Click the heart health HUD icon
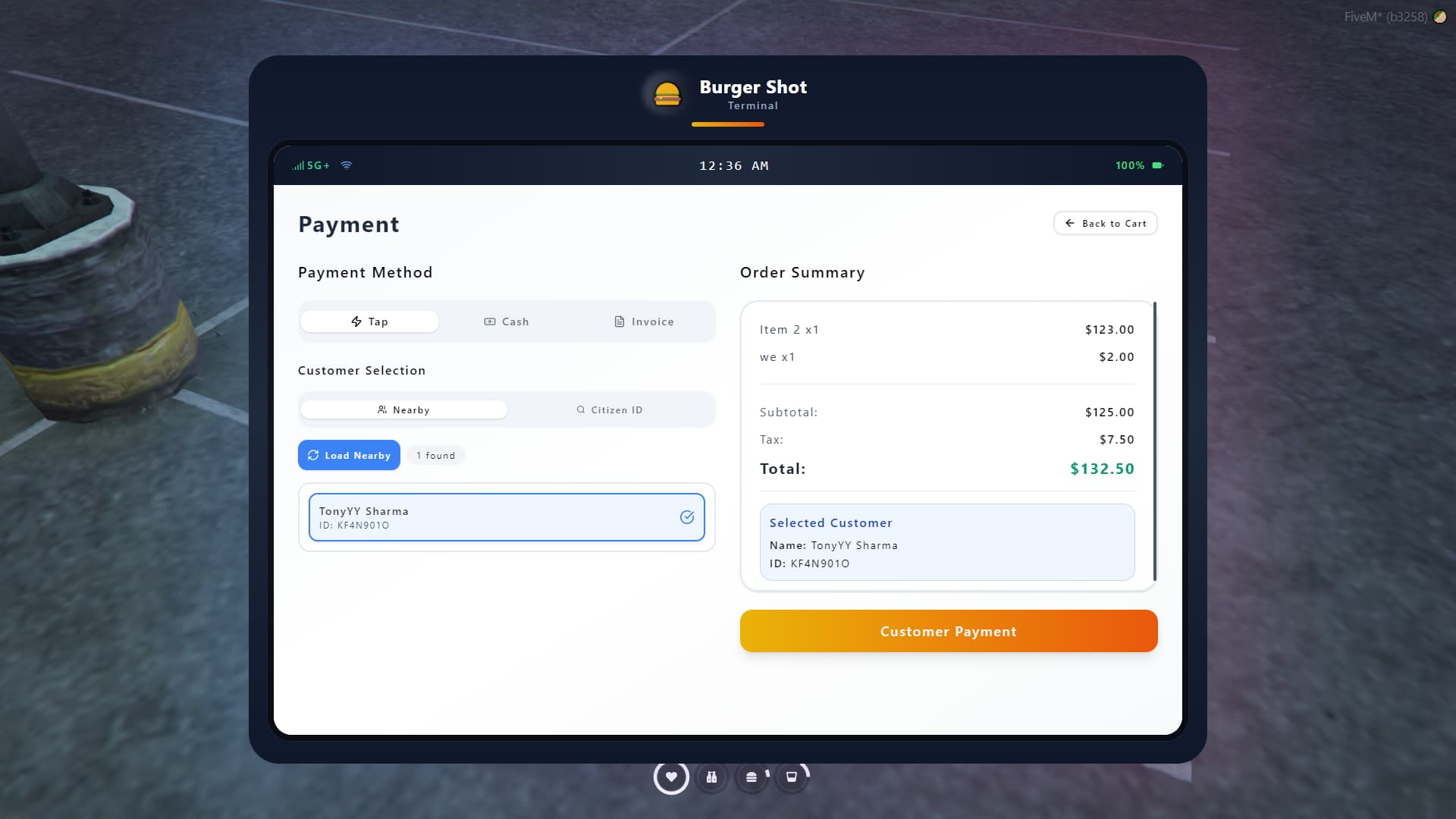The width and height of the screenshot is (1456, 819). (671, 777)
